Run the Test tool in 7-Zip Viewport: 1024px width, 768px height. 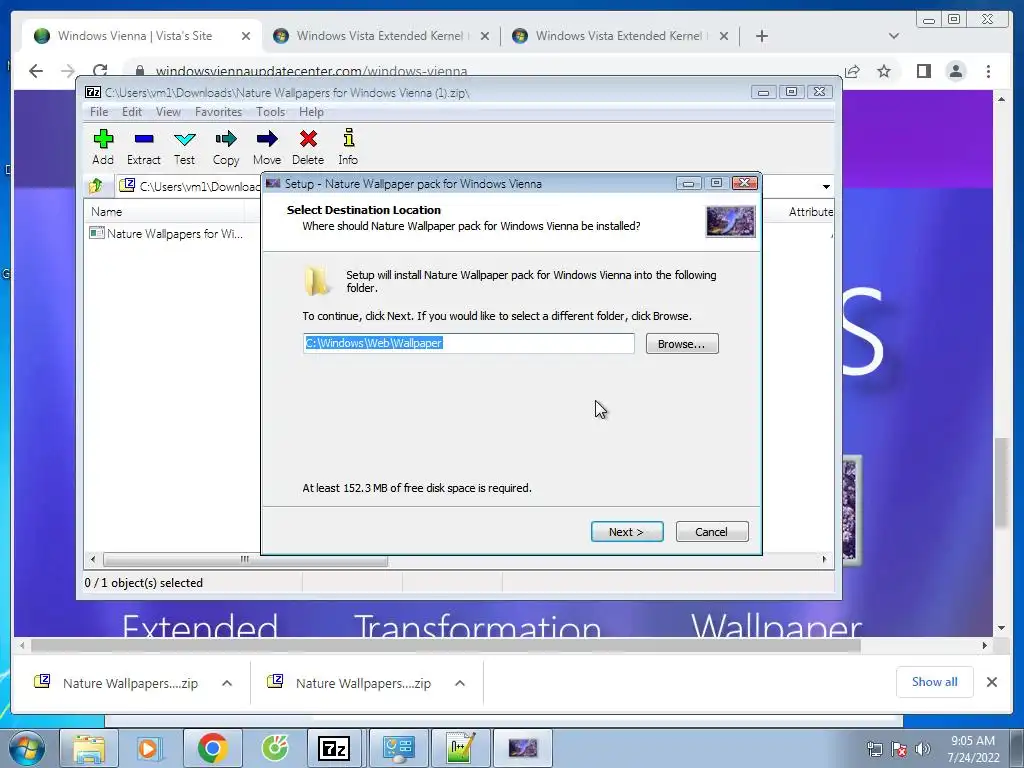click(185, 147)
